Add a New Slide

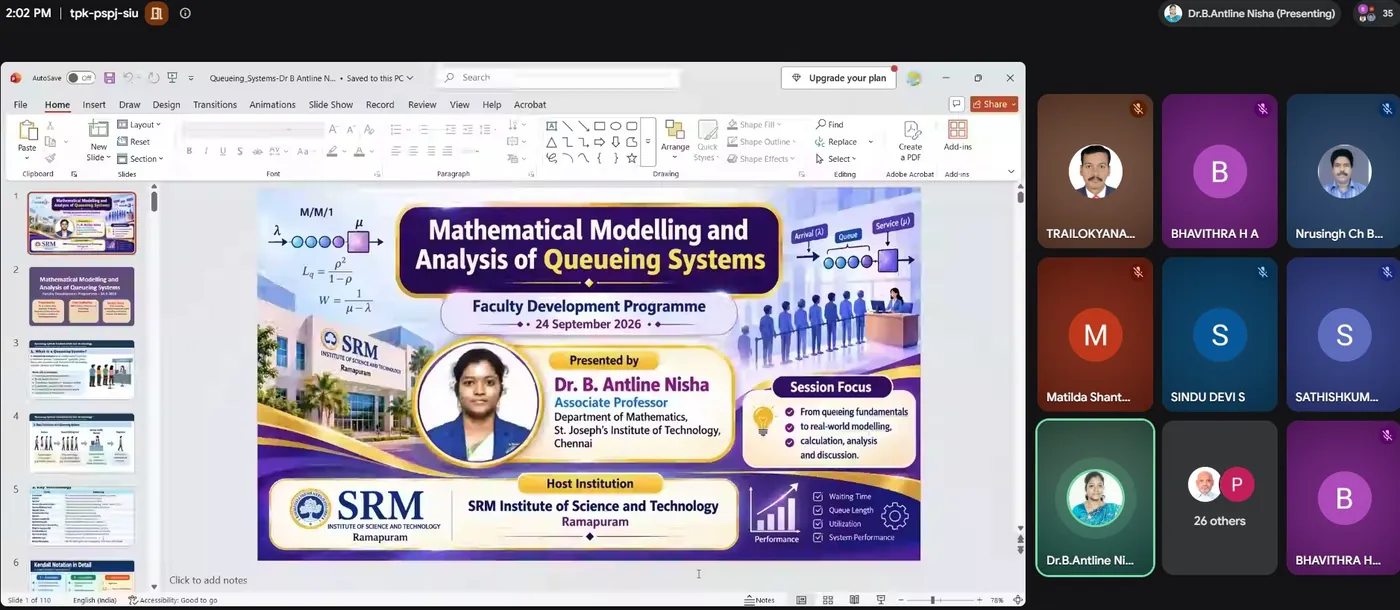tap(98, 140)
